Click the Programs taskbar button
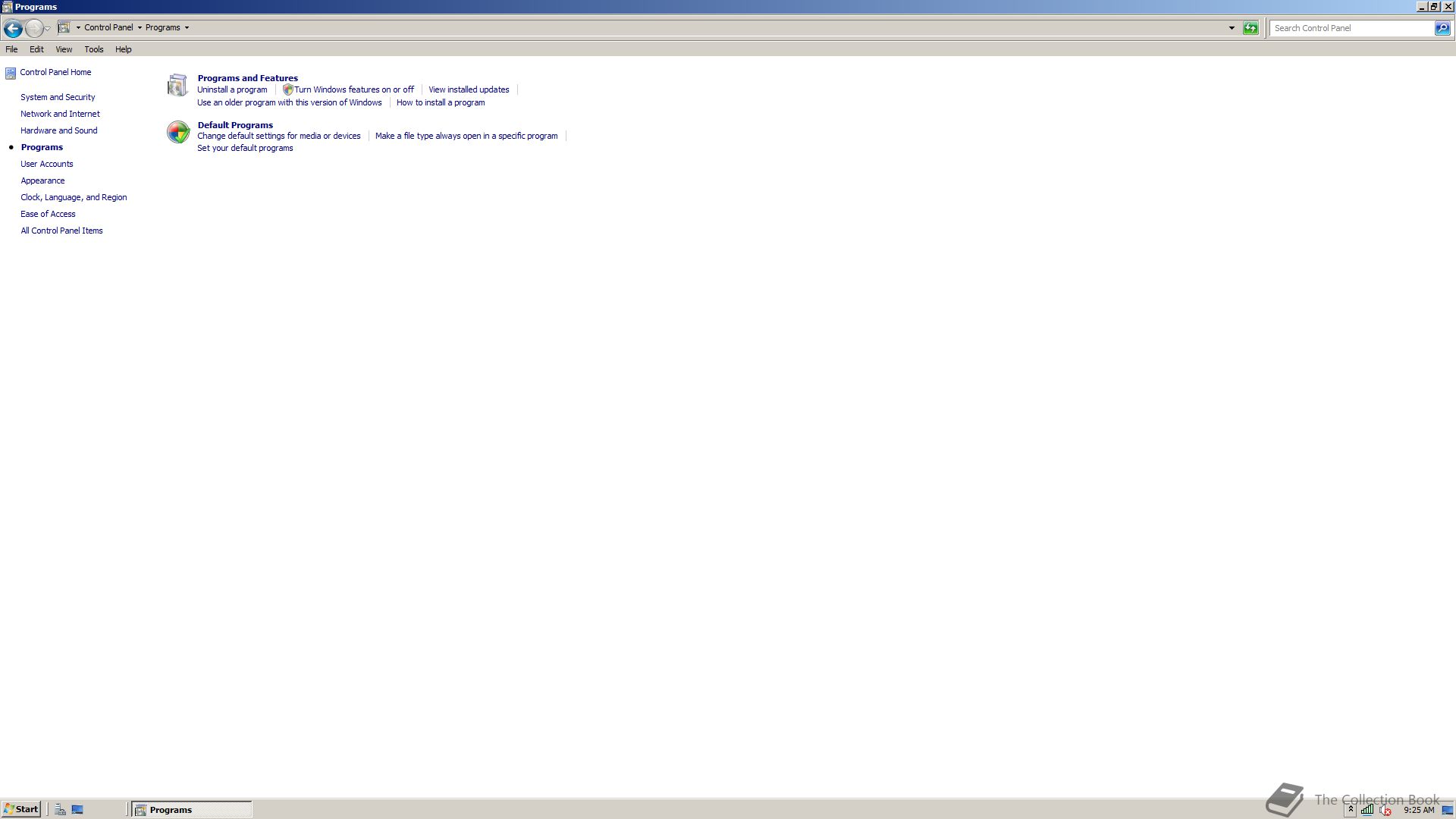Viewport: 1456px width, 819px height. [192, 810]
